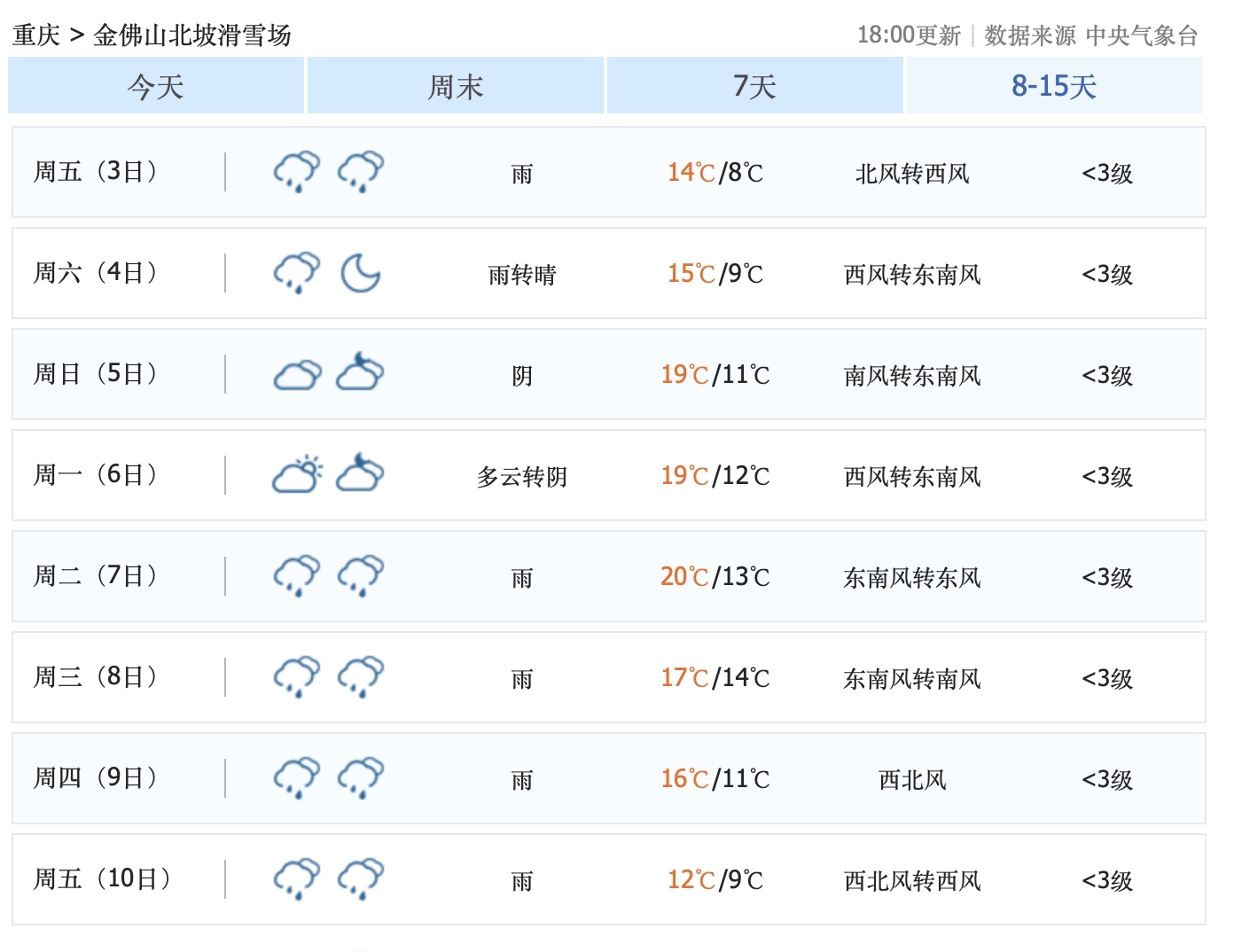
Task: Click night cloudy moon icon for 周日（5日）
Action: 360,371
